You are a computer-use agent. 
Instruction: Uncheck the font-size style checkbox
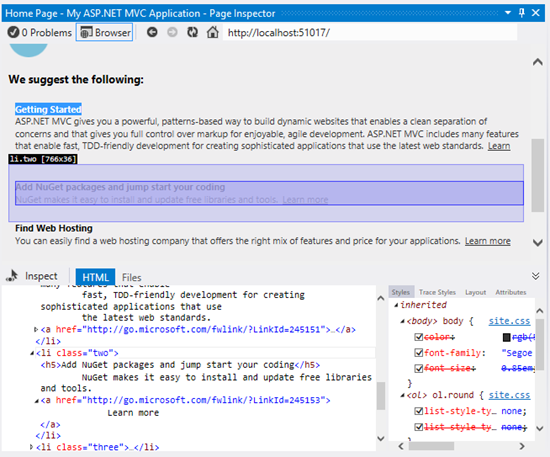click(x=418, y=368)
